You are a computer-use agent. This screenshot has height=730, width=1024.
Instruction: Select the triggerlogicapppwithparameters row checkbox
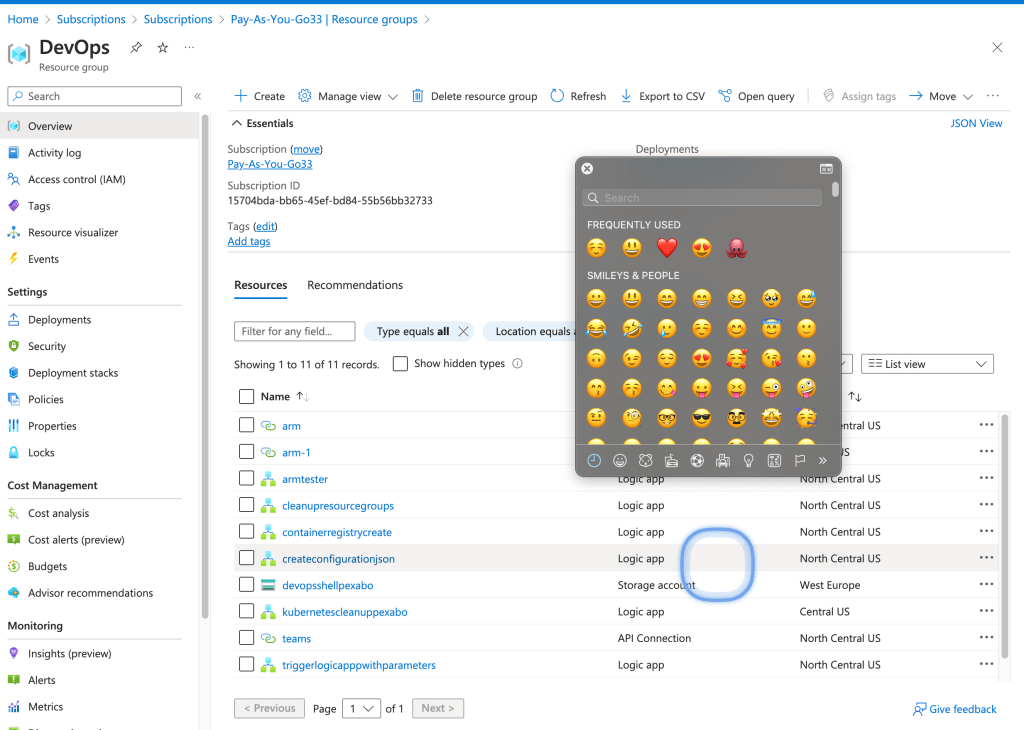click(x=246, y=665)
